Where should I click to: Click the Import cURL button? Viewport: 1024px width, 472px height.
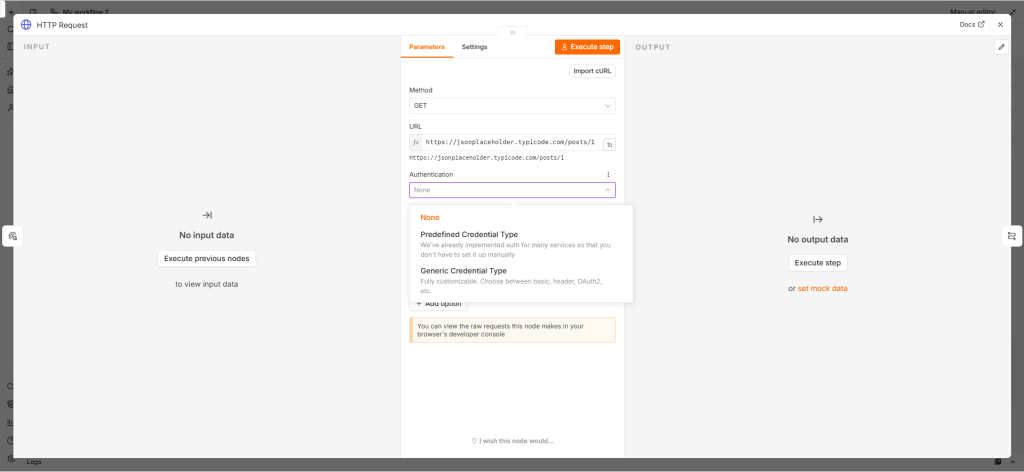click(x=592, y=71)
